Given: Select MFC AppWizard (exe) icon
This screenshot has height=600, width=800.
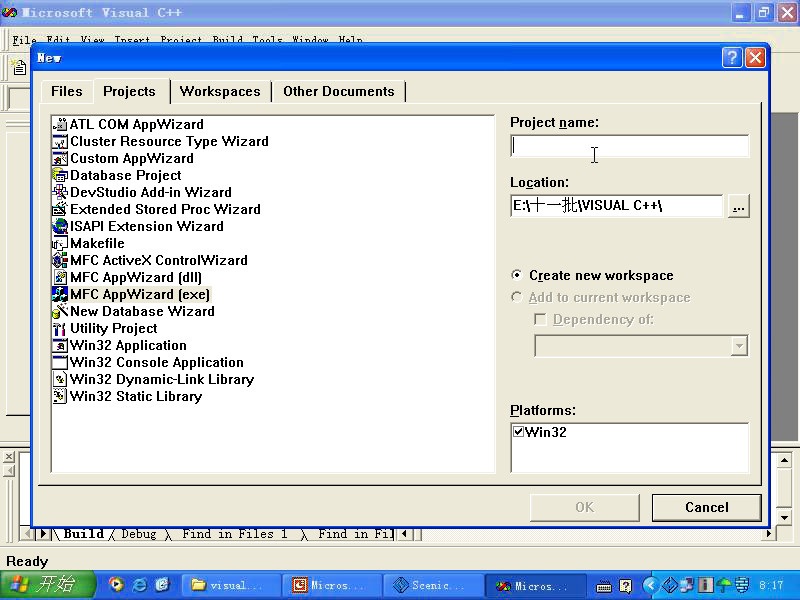Looking at the screenshot, I should click(60, 294).
